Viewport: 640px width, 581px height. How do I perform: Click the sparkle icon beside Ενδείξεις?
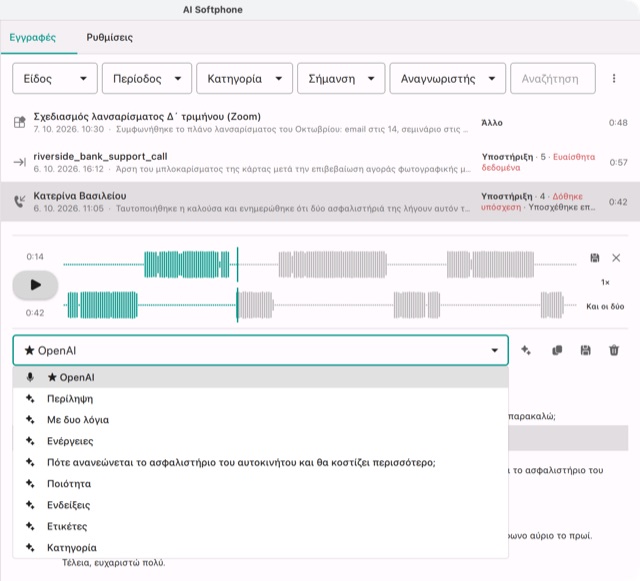tap(30, 505)
